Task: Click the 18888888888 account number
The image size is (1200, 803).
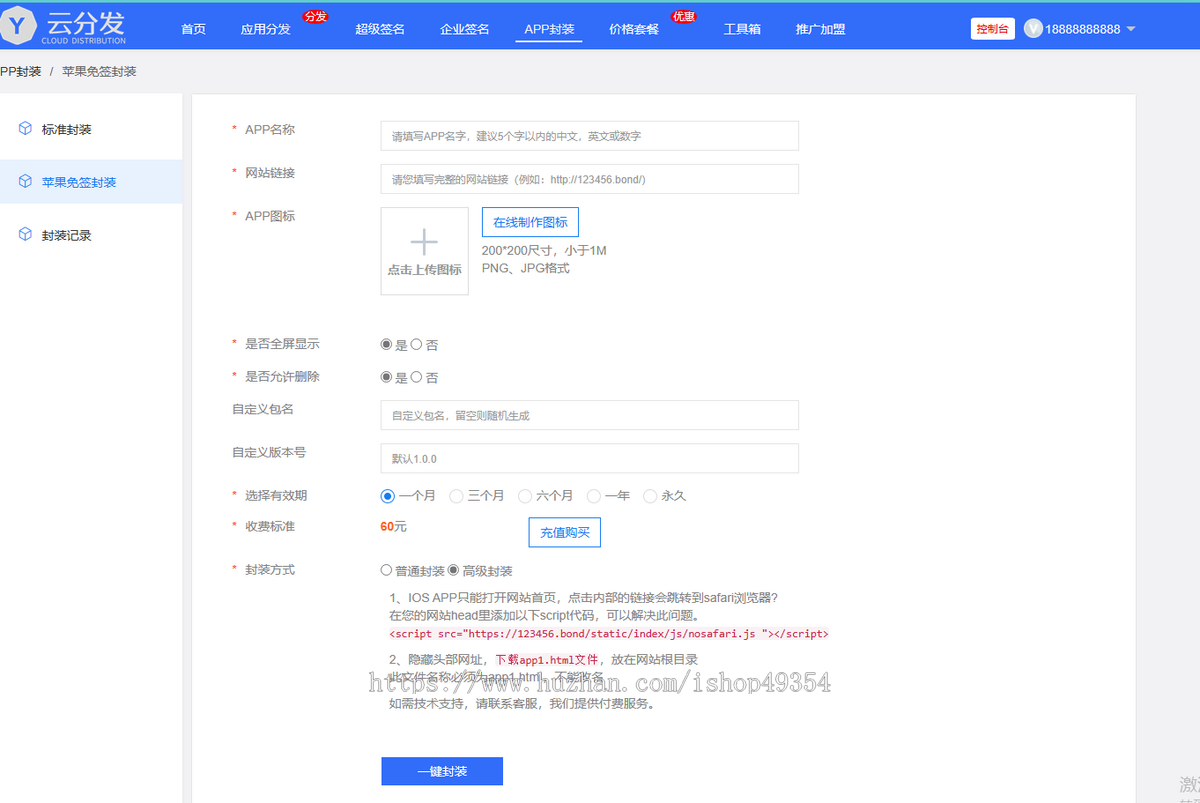Action: [x=1083, y=29]
